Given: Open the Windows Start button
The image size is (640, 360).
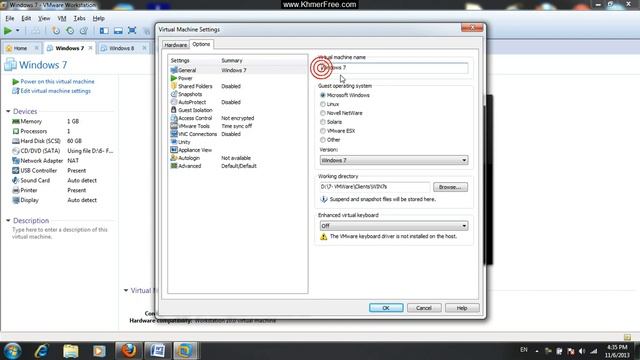Looking at the screenshot, I should click(x=12, y=351).
